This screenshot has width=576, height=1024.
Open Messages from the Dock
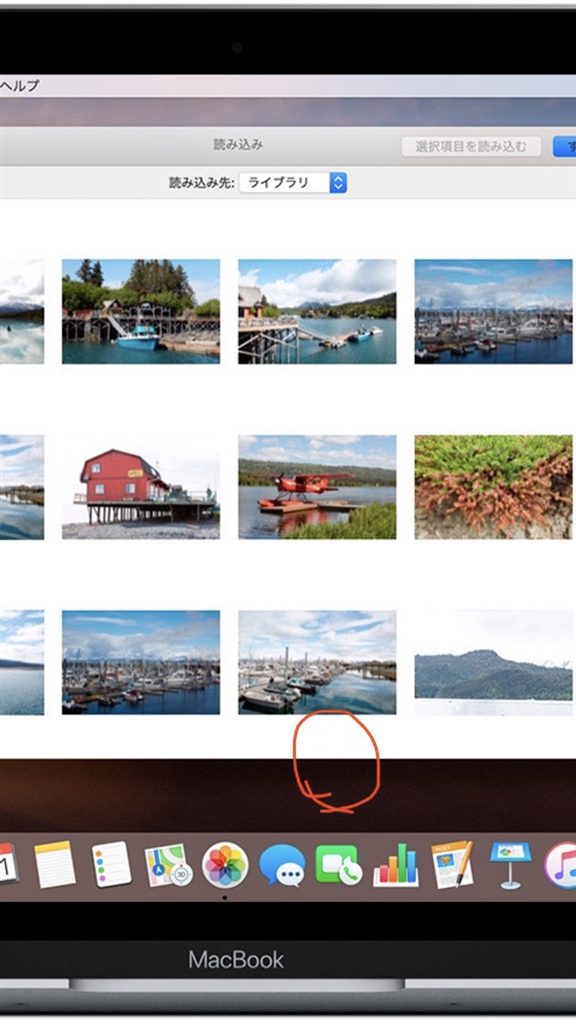tap(281, 866)
